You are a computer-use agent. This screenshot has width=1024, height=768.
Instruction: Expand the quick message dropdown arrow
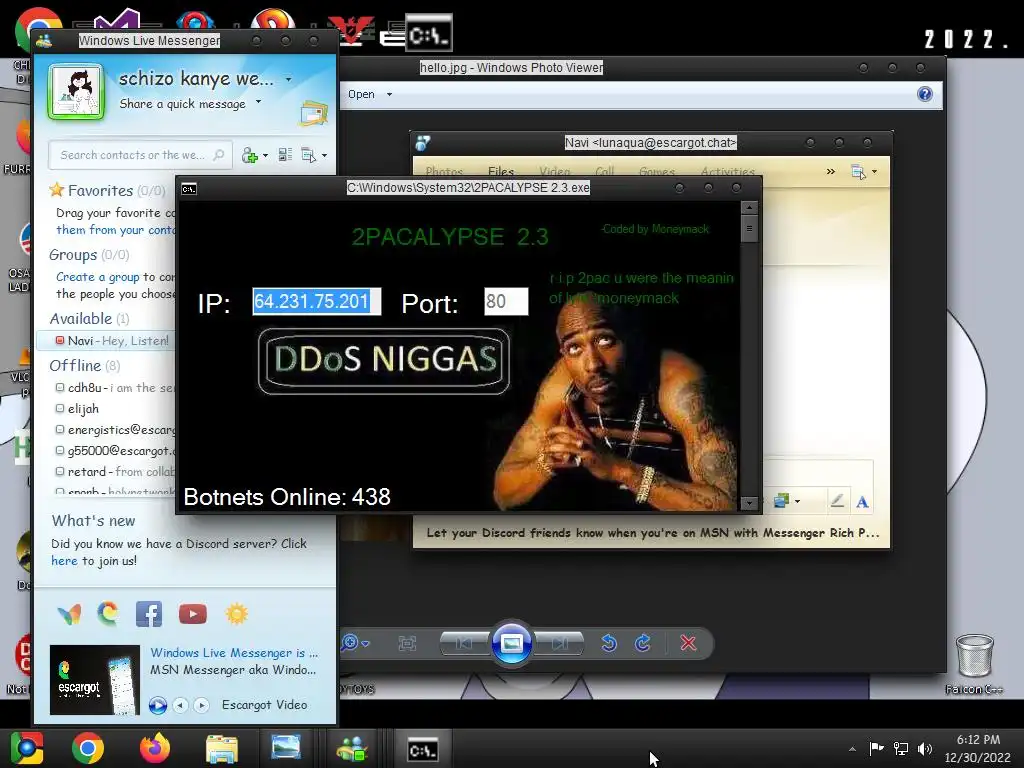[259, 102]
